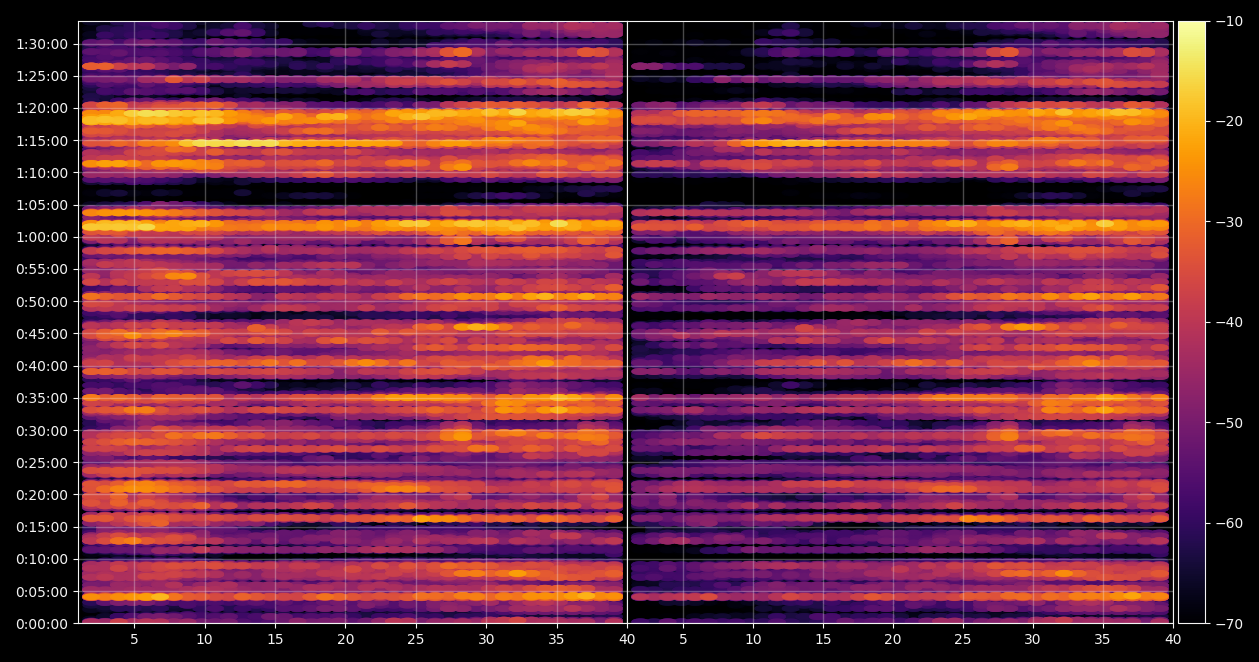Click the 0:10:00 y-axis tick label
The height and width of the screenshot is (662, 1259).
(x=42, y=559)
